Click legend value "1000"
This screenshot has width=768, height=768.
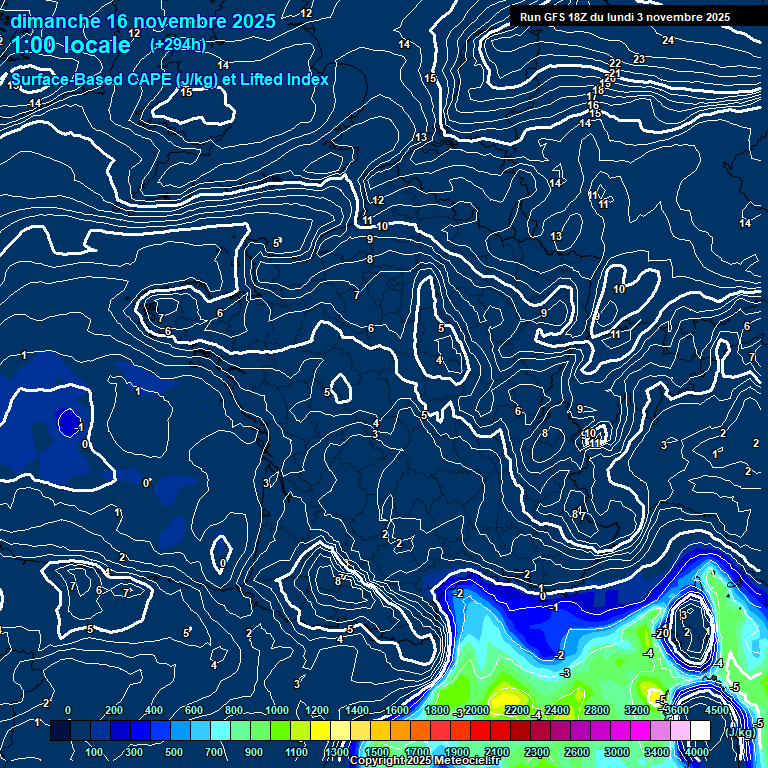coord(277,710)
